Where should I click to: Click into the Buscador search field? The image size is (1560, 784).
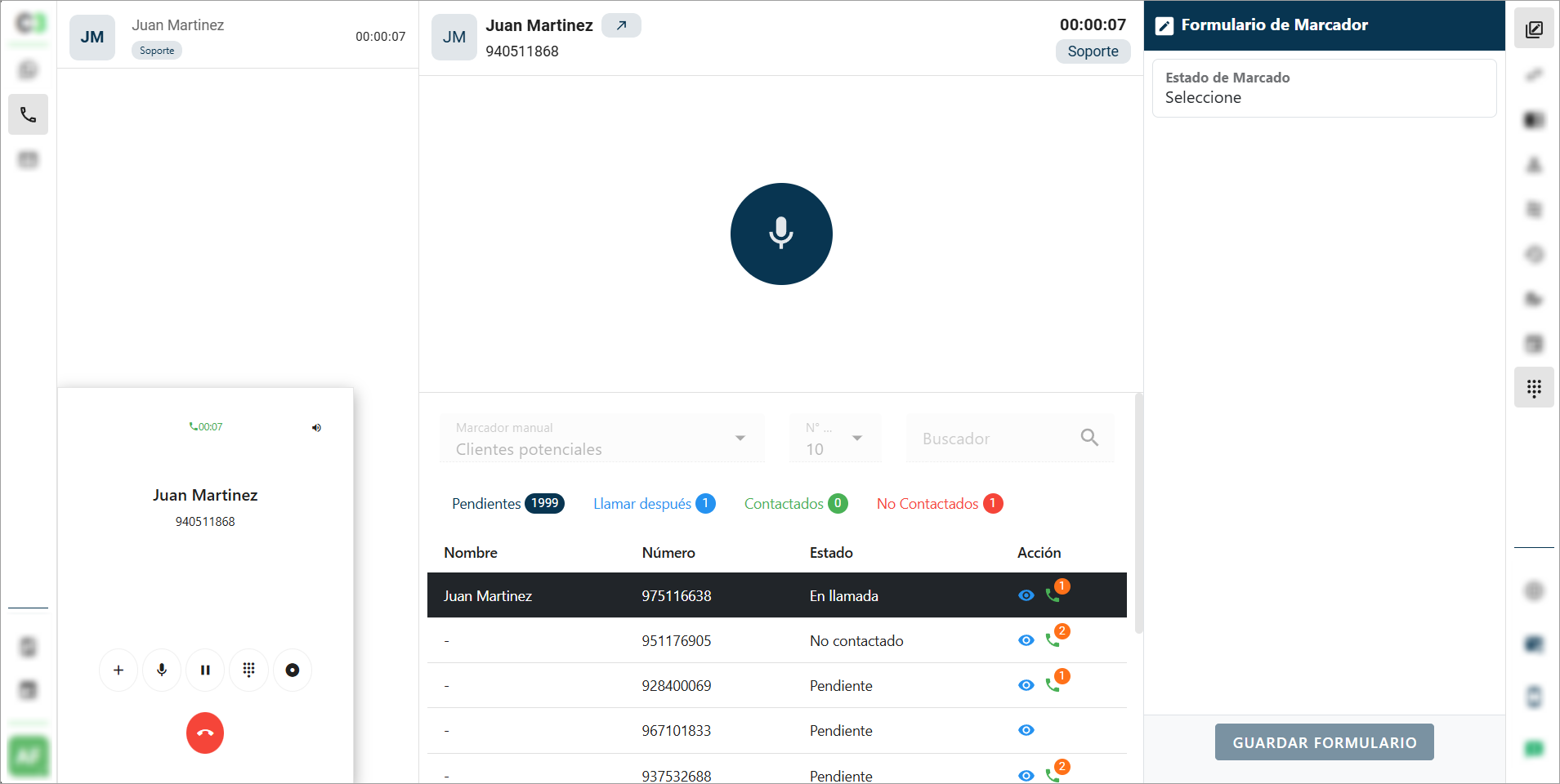point(995,439)
